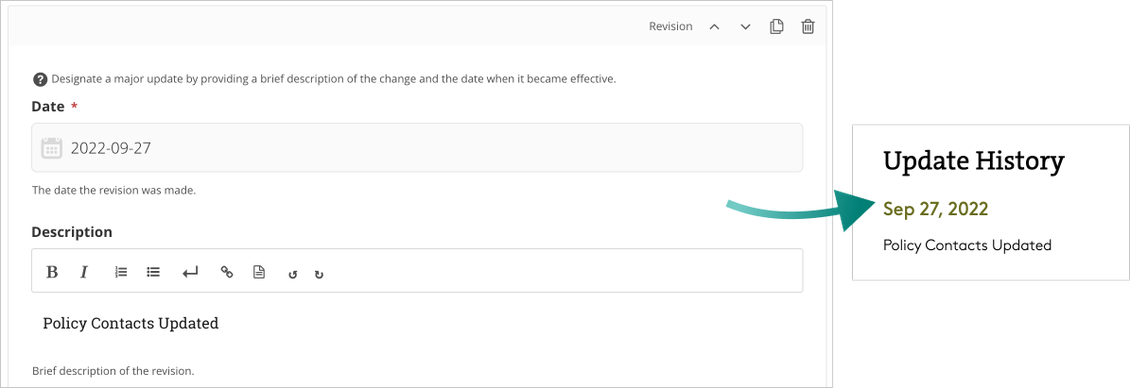1130x388 pixels.
Task: Open the calendar date picker icon
Action: (51, 148)
